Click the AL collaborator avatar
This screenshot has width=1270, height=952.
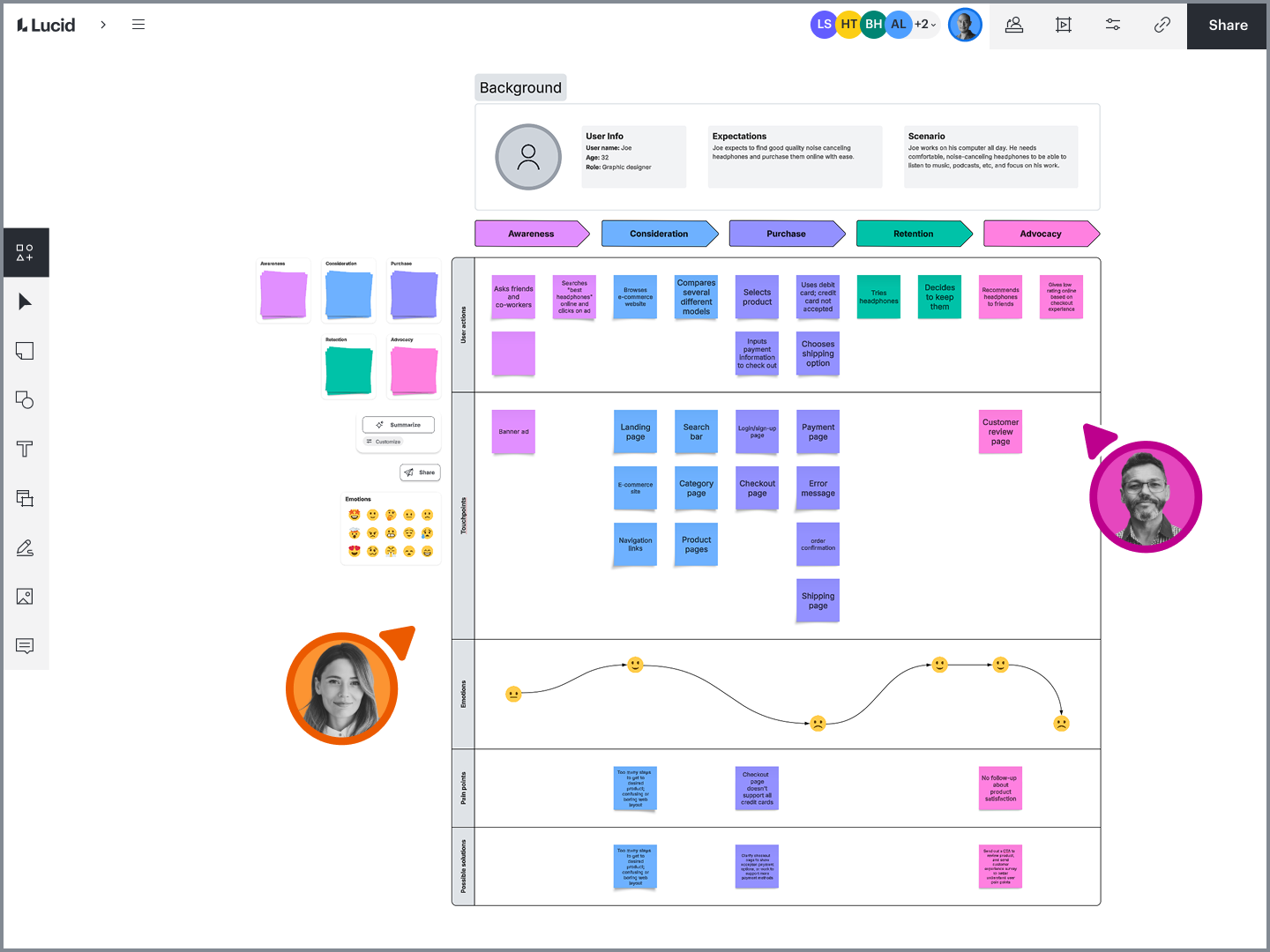point(898,25)
